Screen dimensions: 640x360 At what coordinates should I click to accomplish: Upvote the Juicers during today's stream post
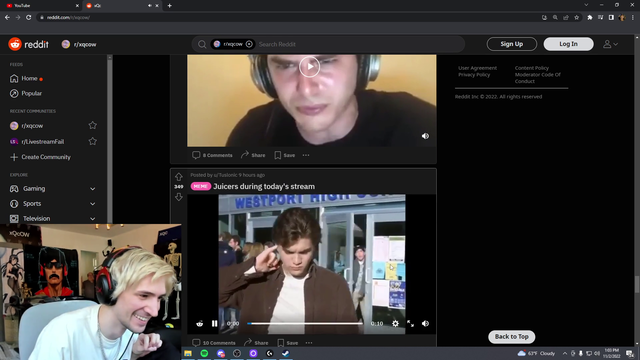coord(178,177)
